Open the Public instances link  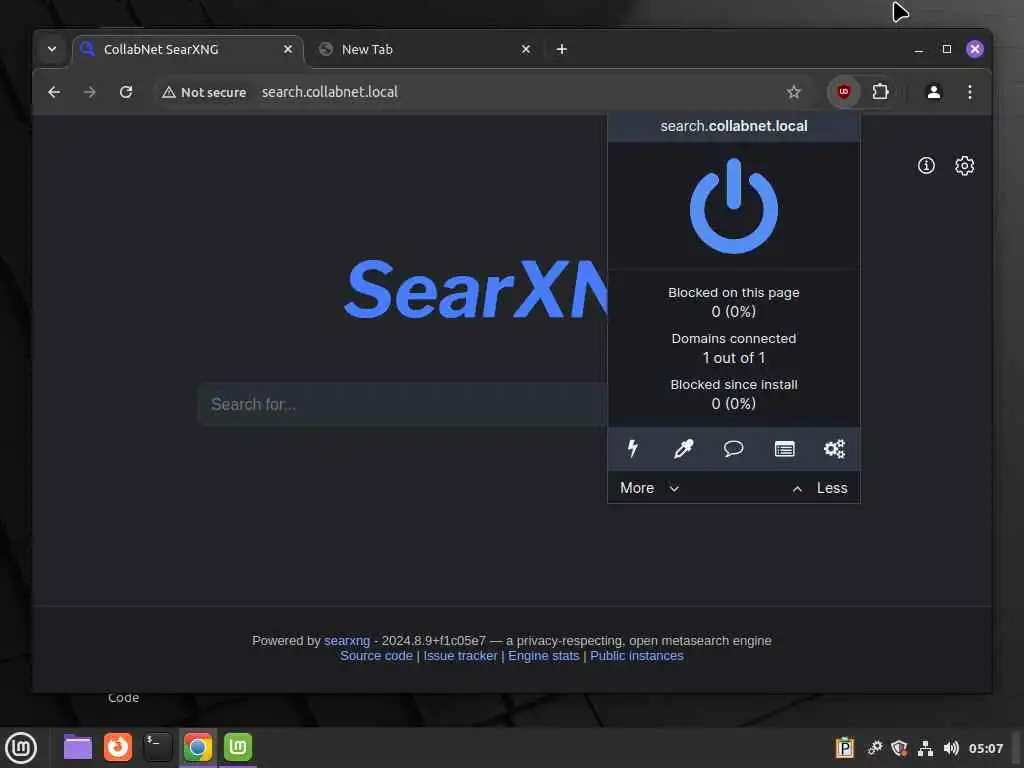click(x=637, y=656)
